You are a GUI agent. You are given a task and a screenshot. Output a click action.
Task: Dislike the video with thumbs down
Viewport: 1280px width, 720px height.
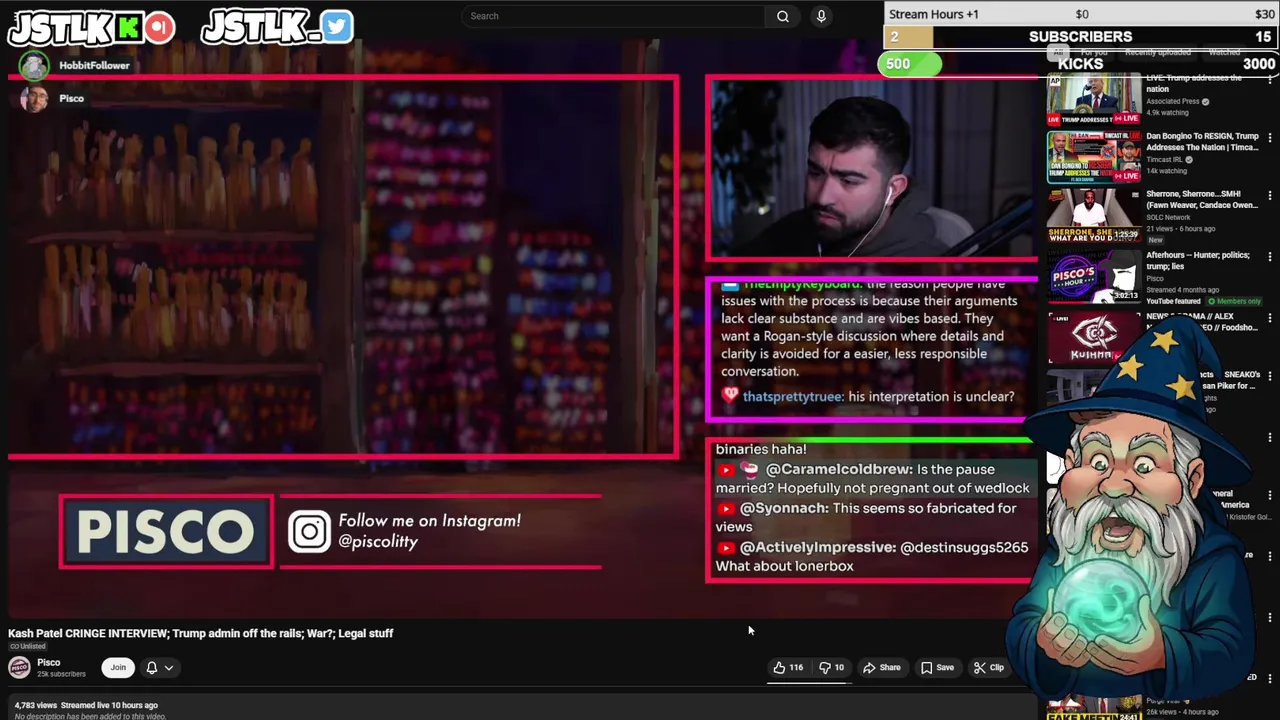832,667
